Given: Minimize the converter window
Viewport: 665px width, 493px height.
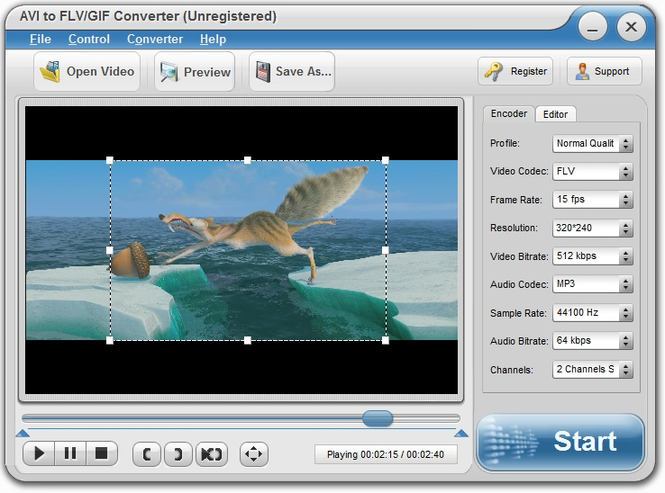Looking at the screenshot, I should pos(592,28).
